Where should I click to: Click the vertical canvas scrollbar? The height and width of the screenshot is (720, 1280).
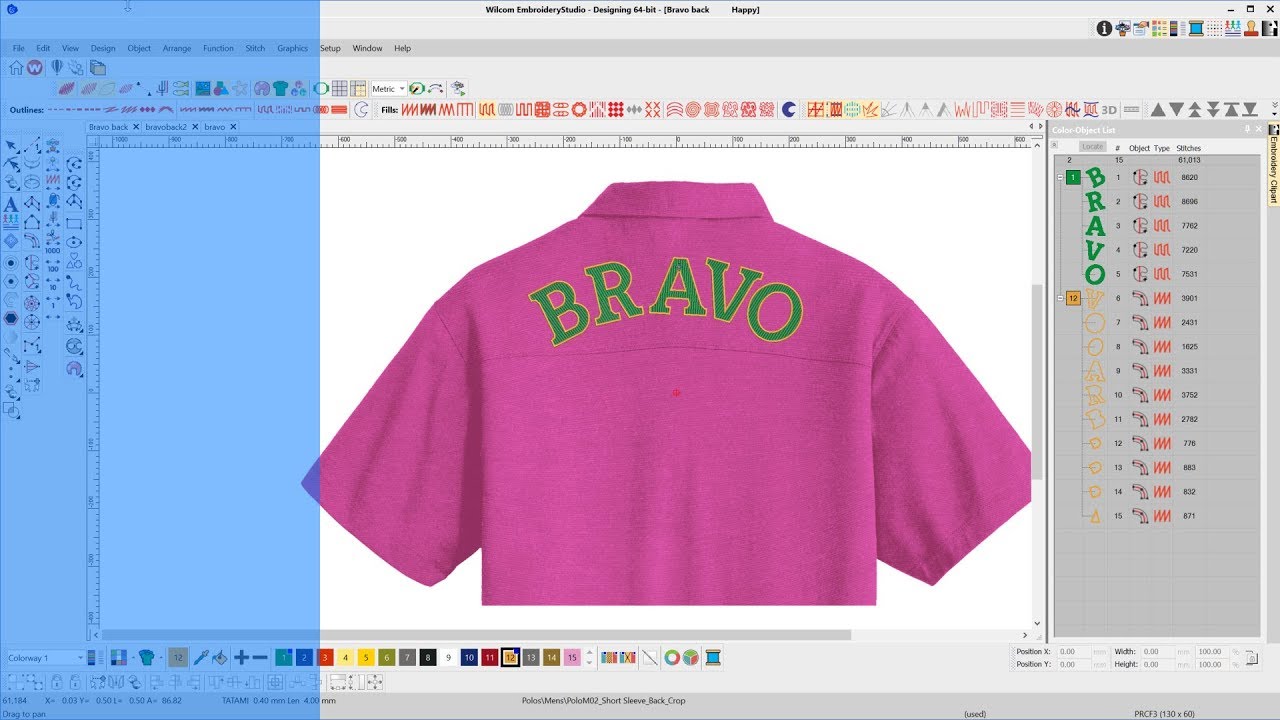pos(1038,380)
